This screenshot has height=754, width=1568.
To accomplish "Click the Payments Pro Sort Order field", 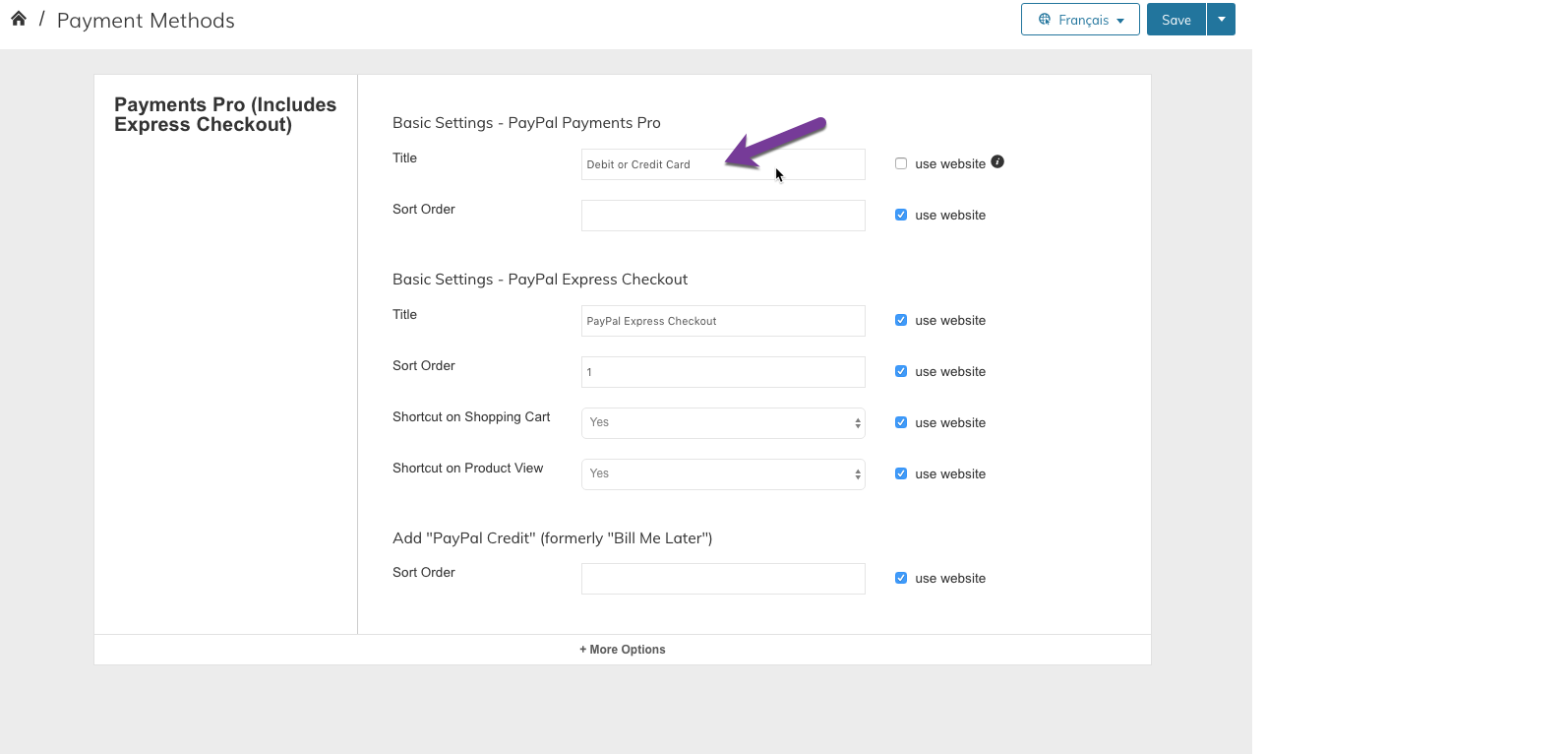I will click(x=723, y=216).
